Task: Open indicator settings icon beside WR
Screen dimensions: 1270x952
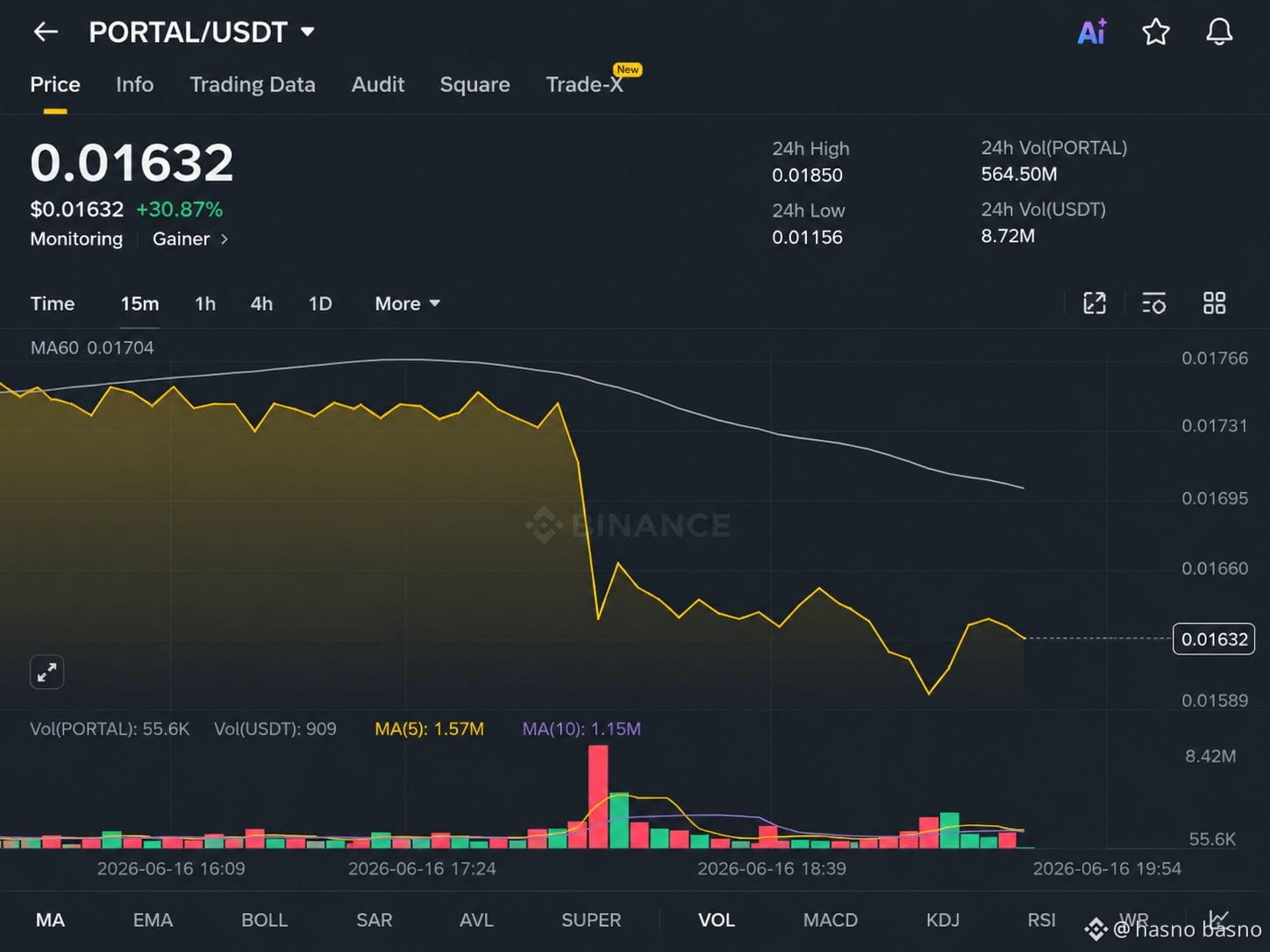Action: click(1219, 920)
